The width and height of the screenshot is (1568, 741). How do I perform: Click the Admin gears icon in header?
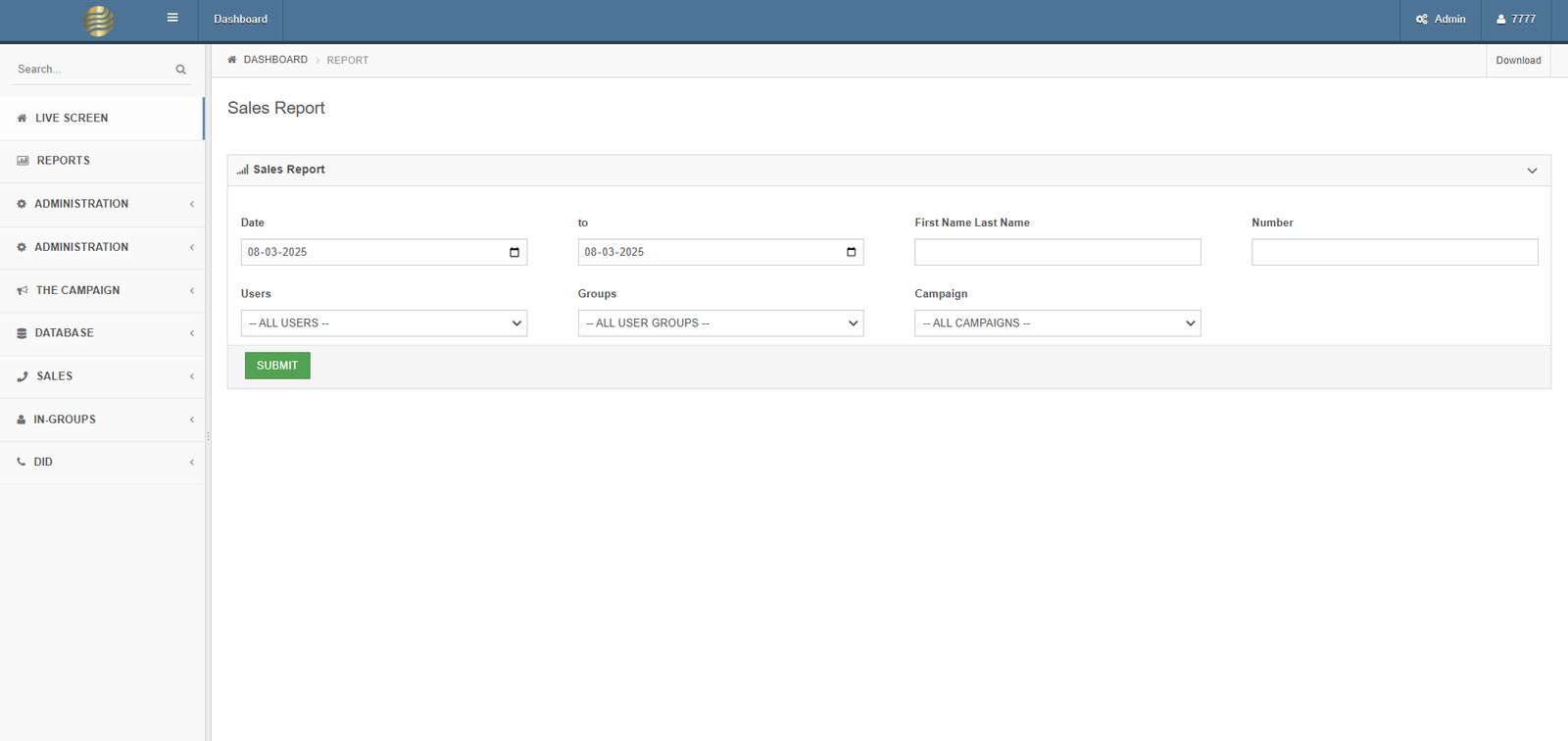pyautogui.click(x=1422, y=20)
